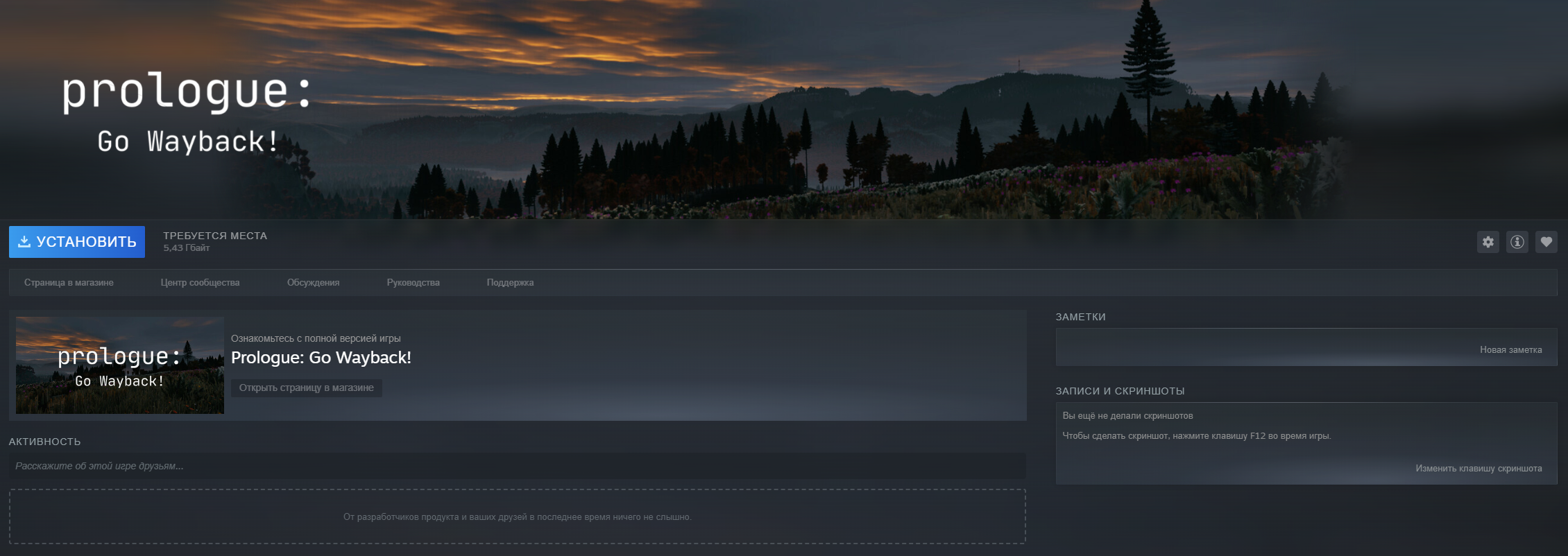
Task: Click Открыть страницу в магазине button
Action: pos(307,388)
